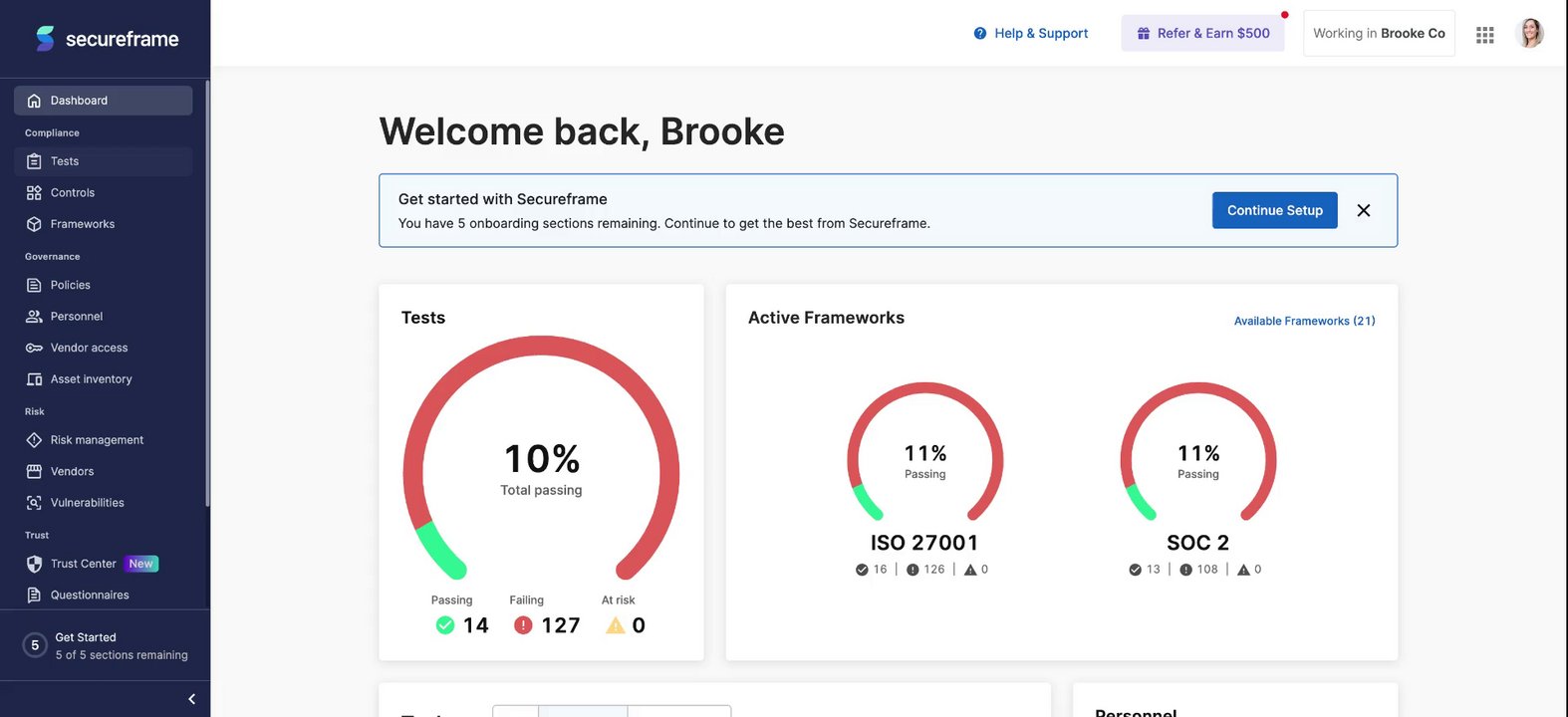Open Get Started sections remaining item

(105, 645)
